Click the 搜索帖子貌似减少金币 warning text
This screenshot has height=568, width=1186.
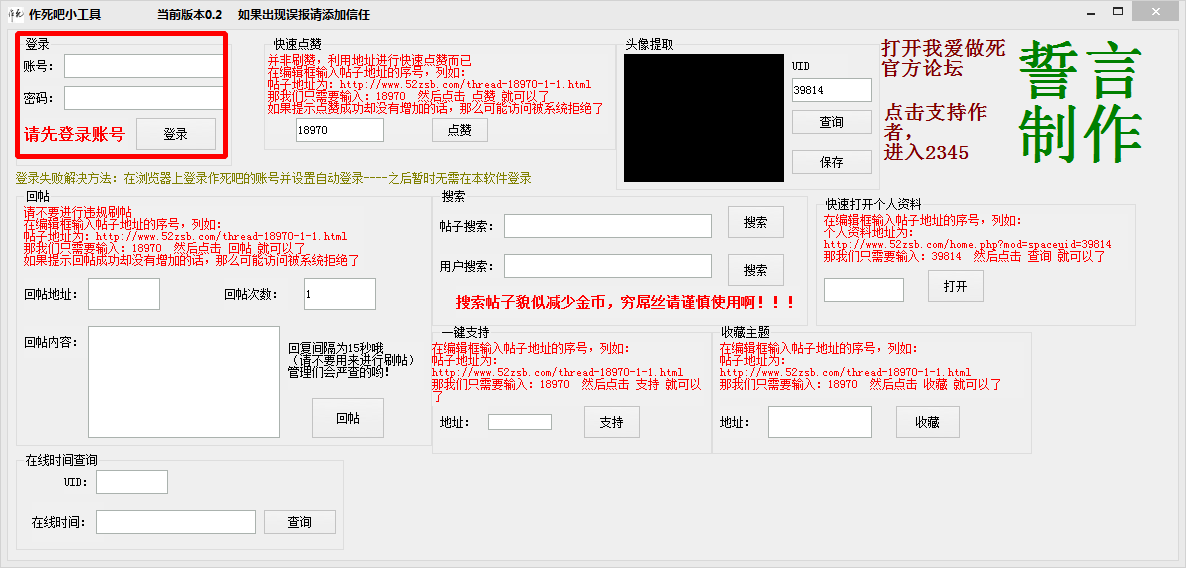point(625,303)
